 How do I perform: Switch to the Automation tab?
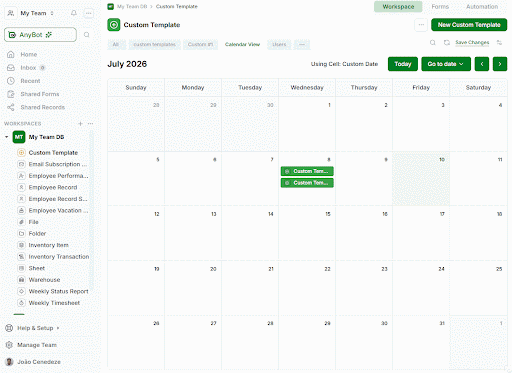point(482,7)
